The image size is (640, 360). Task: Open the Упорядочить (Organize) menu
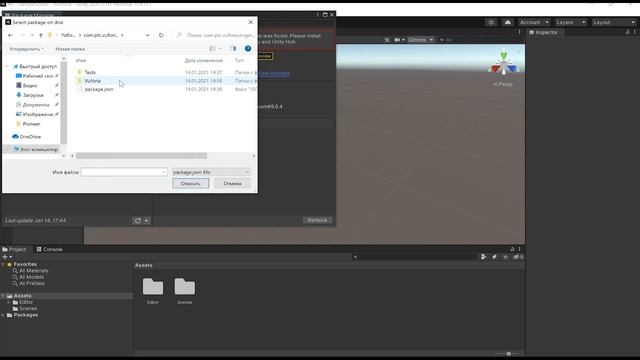click(x=26, y=49)
